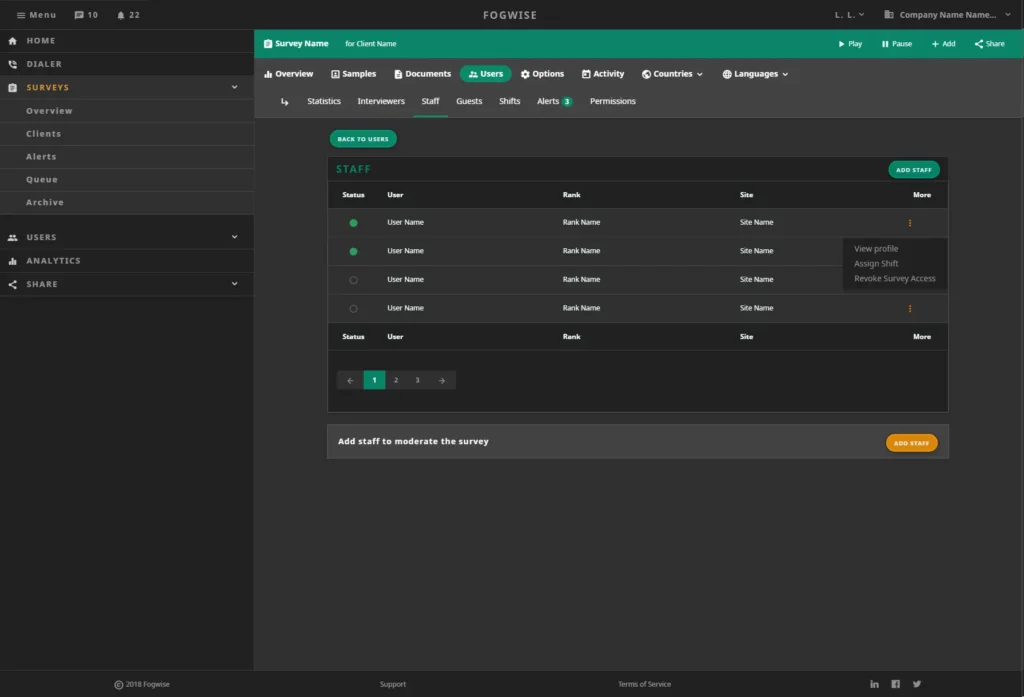This screenshot has height=697, width=1024.
Task: Click the Add plus icon in header
Action: (x=935, y=44)
